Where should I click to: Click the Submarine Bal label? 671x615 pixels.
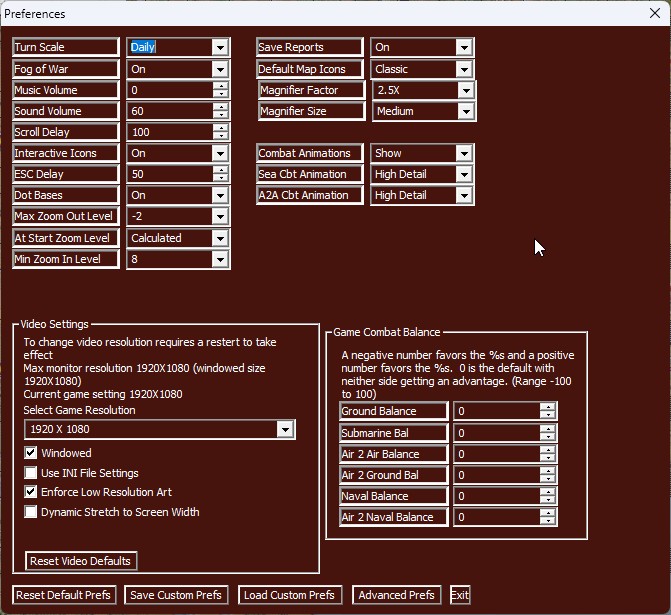(394, 433)
